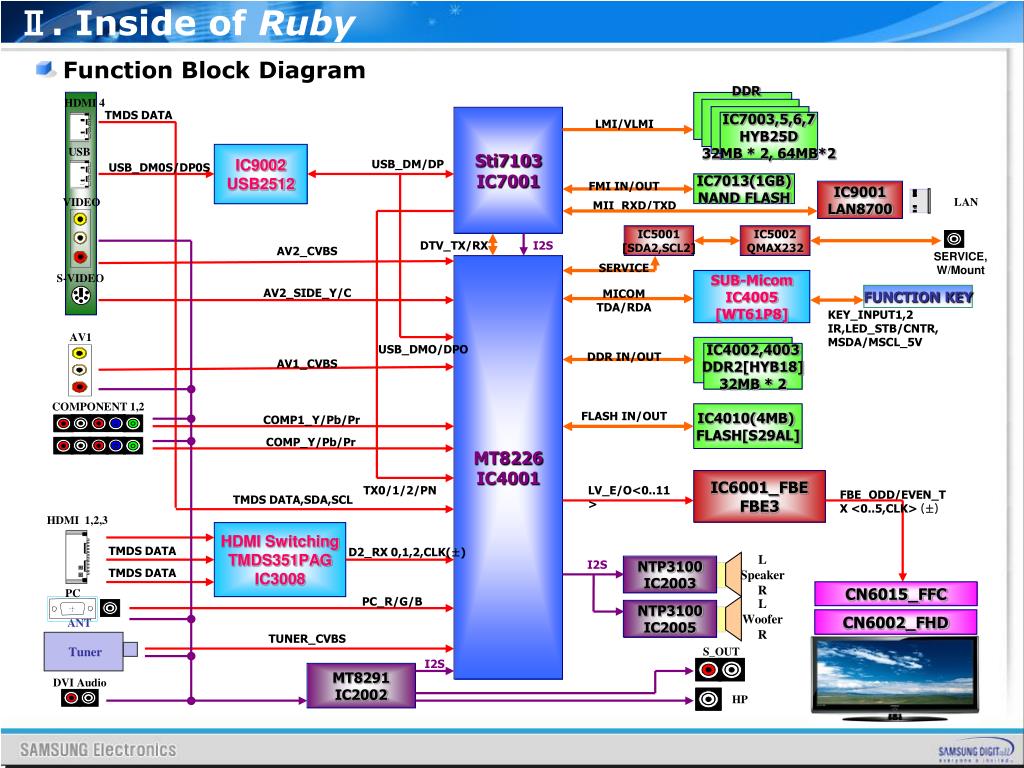Select the 'AV2_SIDE_Y/C' label
The image size is (1024, 768).
[x=307, y=293]
